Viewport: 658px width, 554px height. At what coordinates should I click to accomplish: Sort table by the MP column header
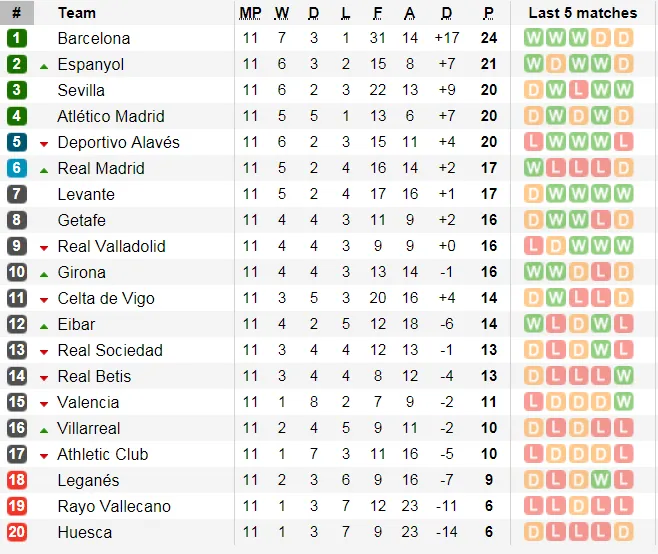[250, 13]
